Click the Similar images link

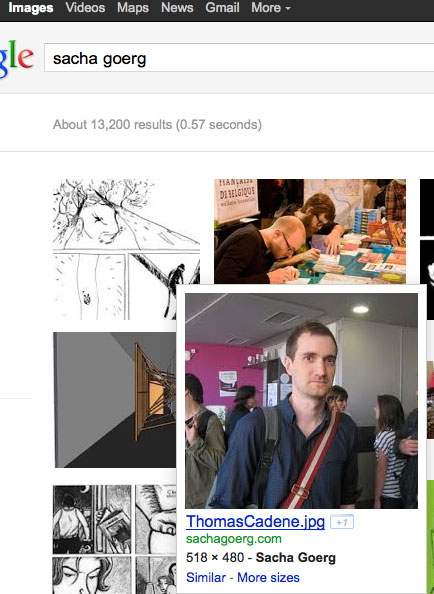[x=206, y=577]
